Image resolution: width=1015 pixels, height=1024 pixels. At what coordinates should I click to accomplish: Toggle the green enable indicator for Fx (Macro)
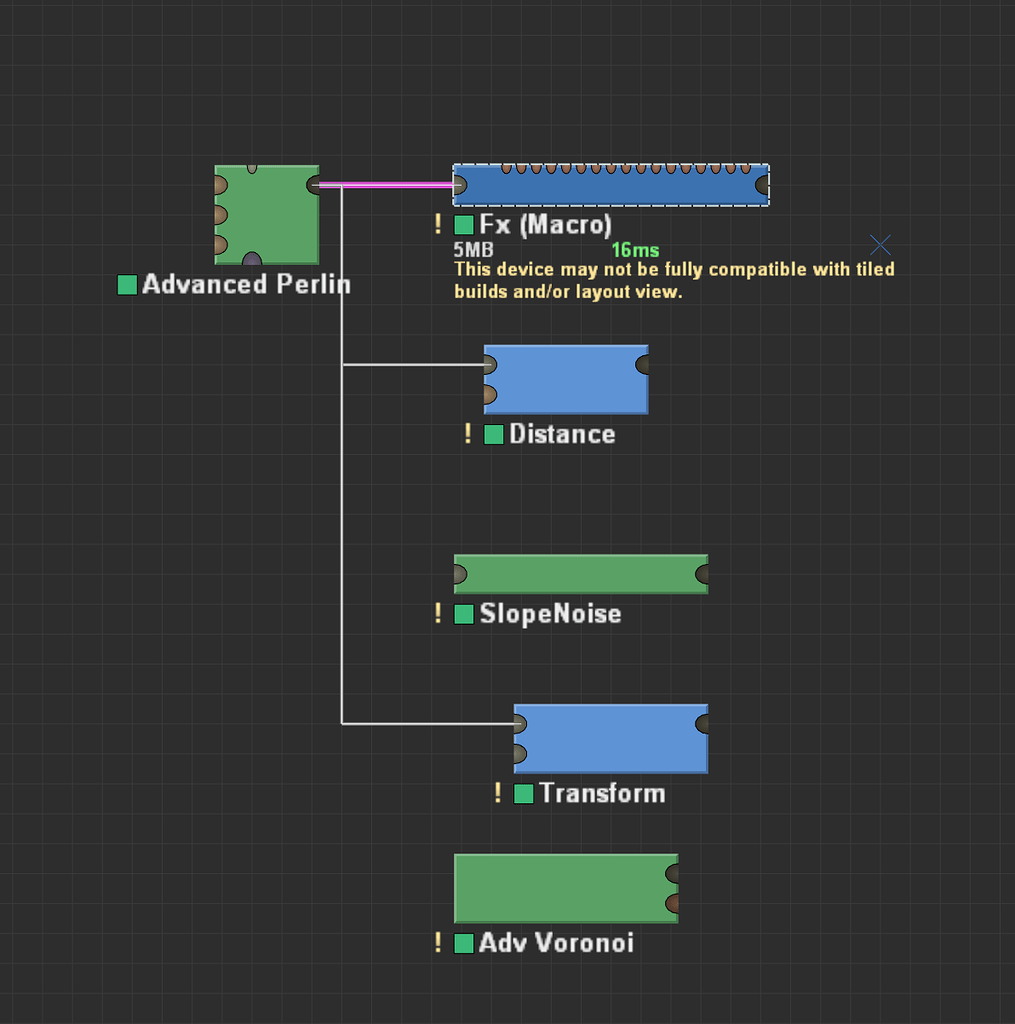[464, 225]
